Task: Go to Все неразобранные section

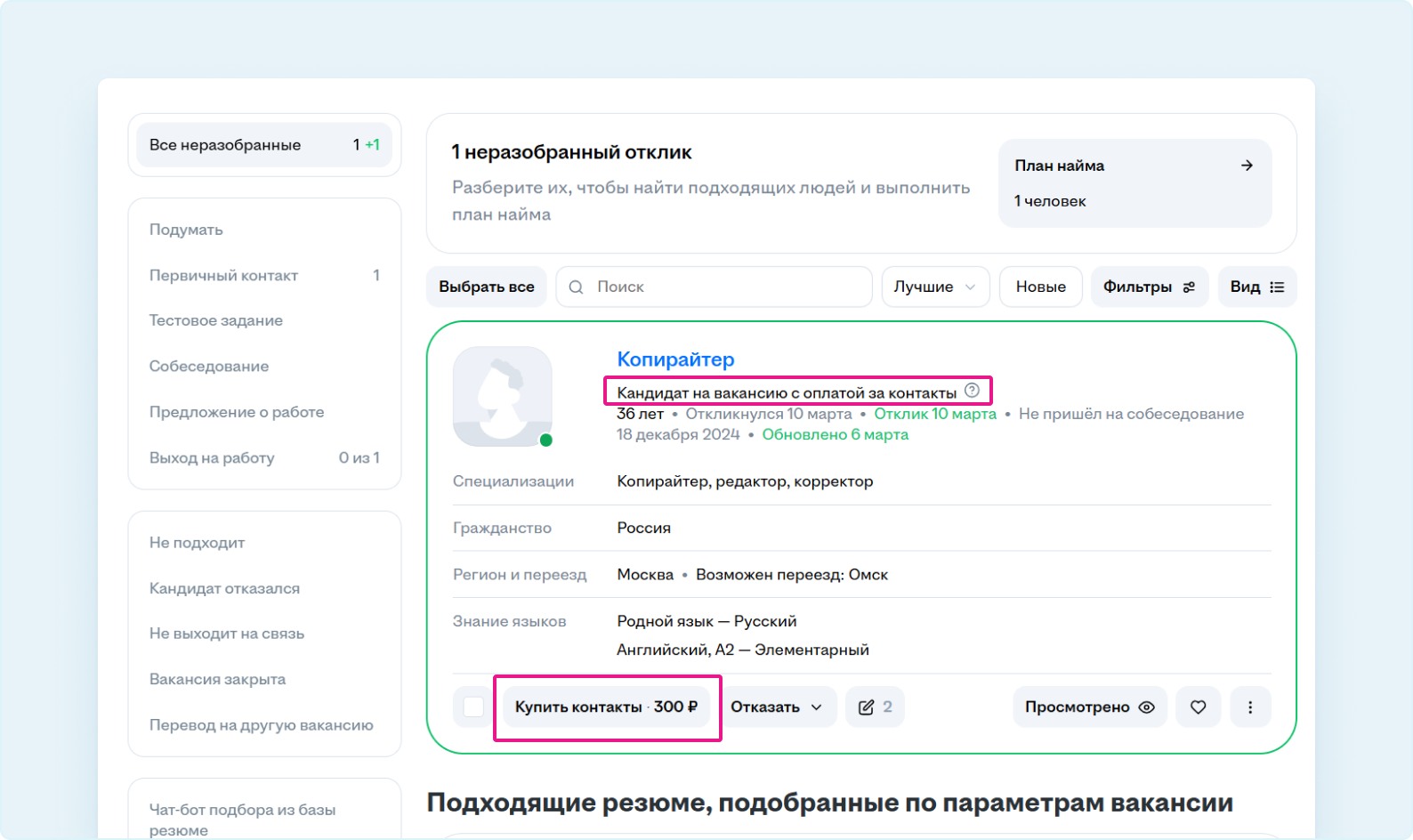Action: pyautogui.click(x=264, y=145)
